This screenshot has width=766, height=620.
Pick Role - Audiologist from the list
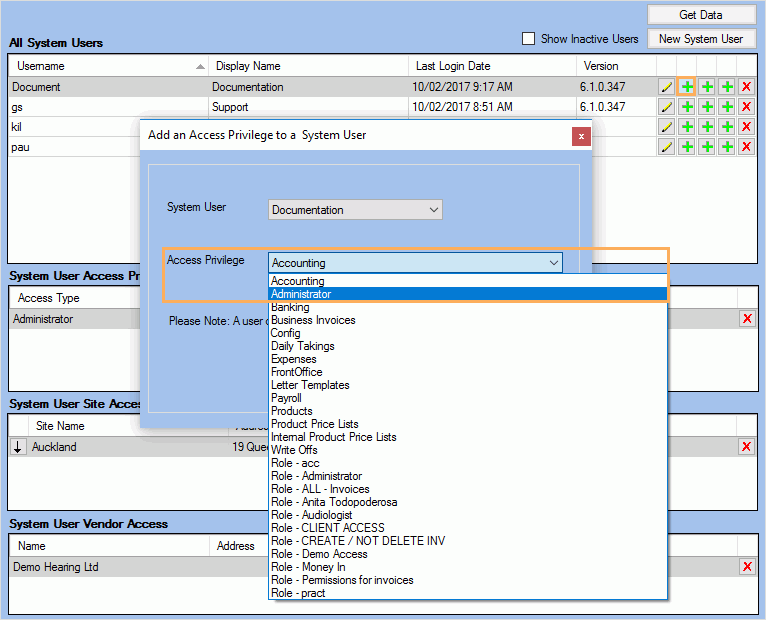pyautogui.click(x=311, y=515)
